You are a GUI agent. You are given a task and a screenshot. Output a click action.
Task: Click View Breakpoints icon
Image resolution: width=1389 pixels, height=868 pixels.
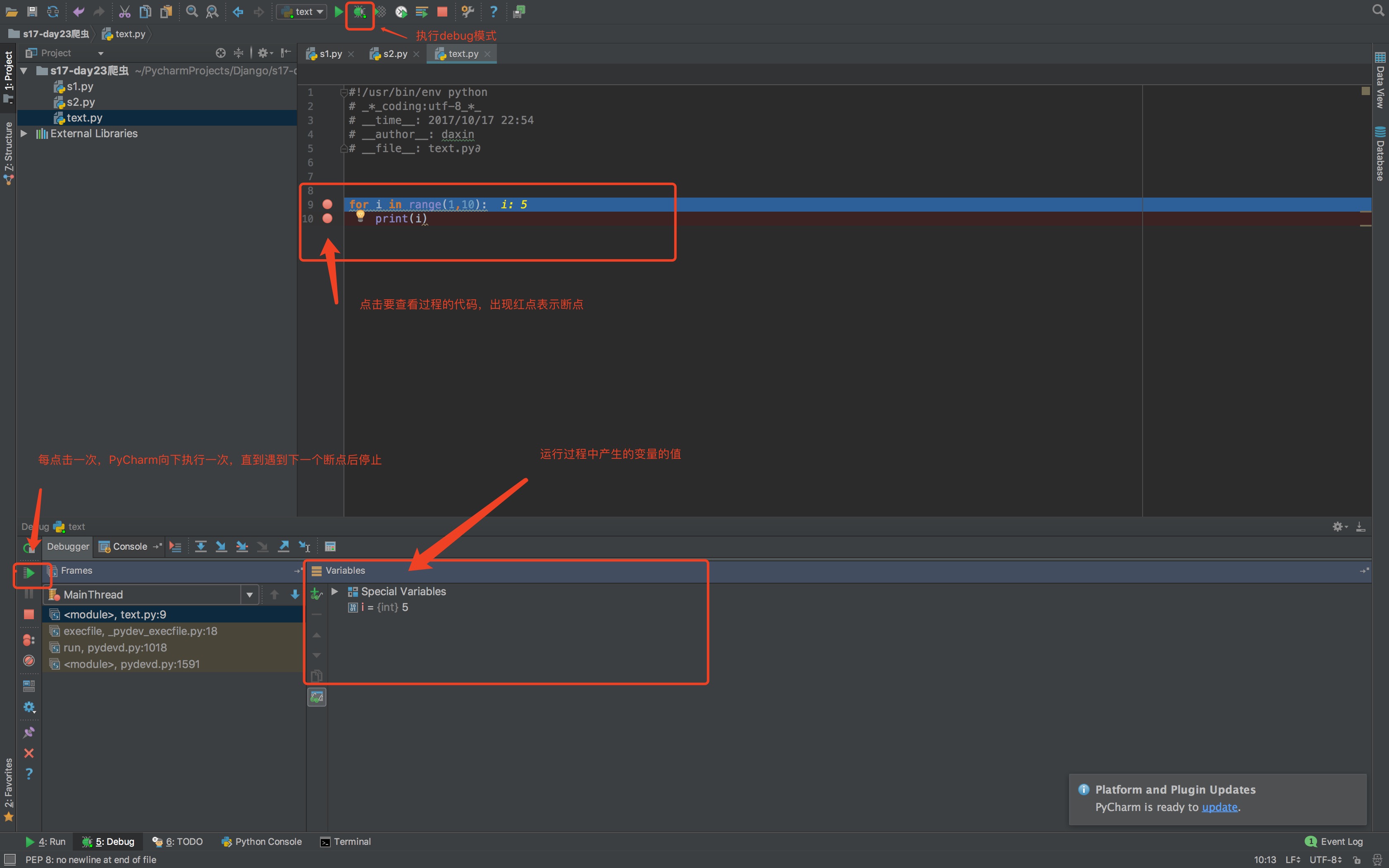(29, 639)
